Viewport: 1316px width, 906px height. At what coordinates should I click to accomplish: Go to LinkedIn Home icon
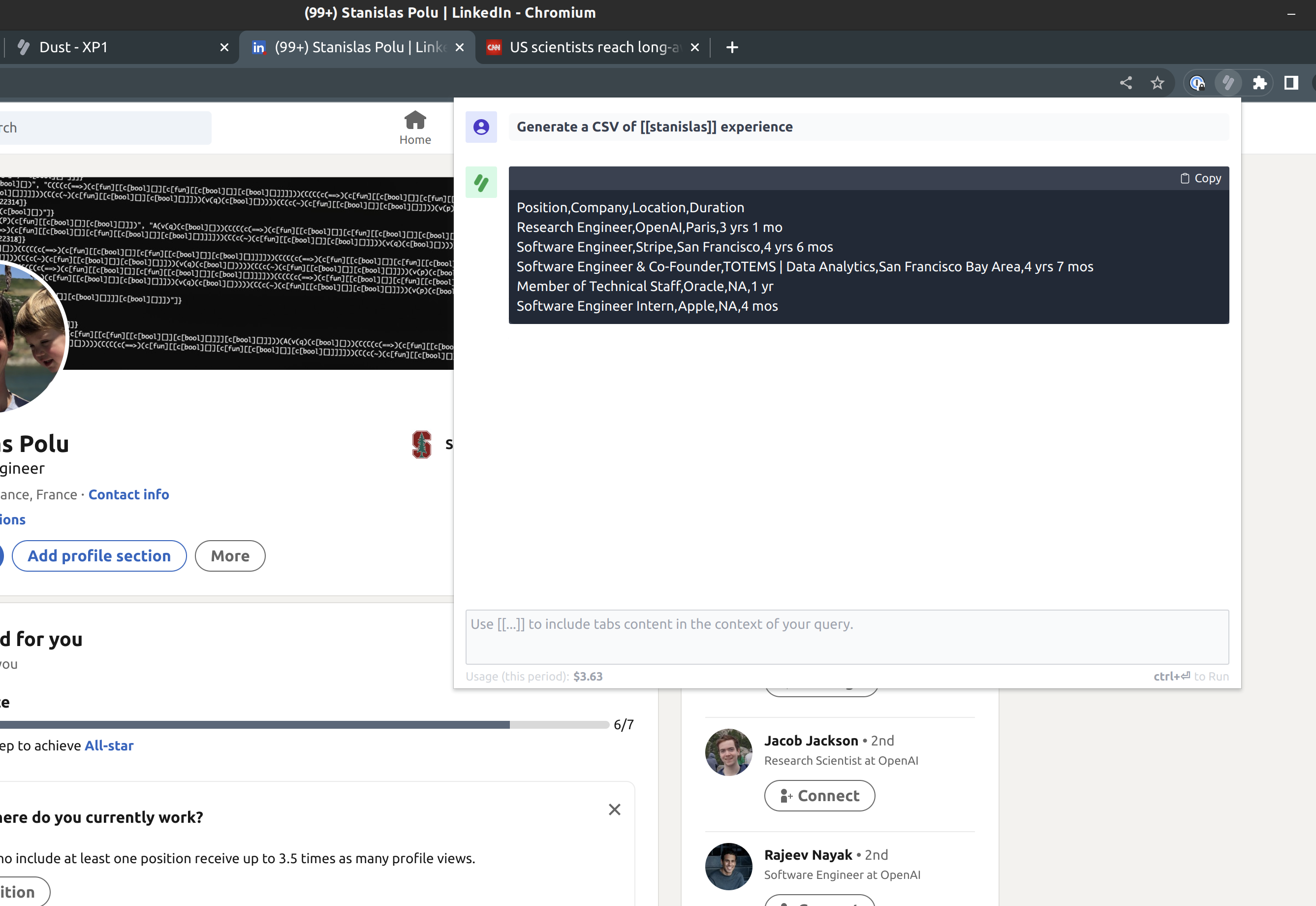[415, 128]
